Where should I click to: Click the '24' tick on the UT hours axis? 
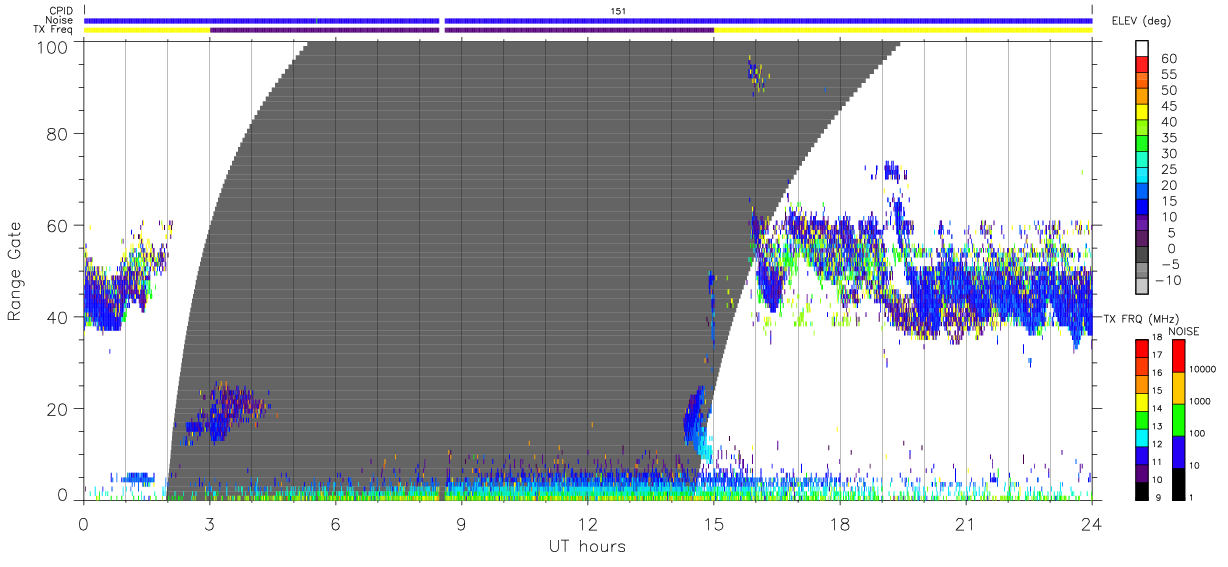1091,523
